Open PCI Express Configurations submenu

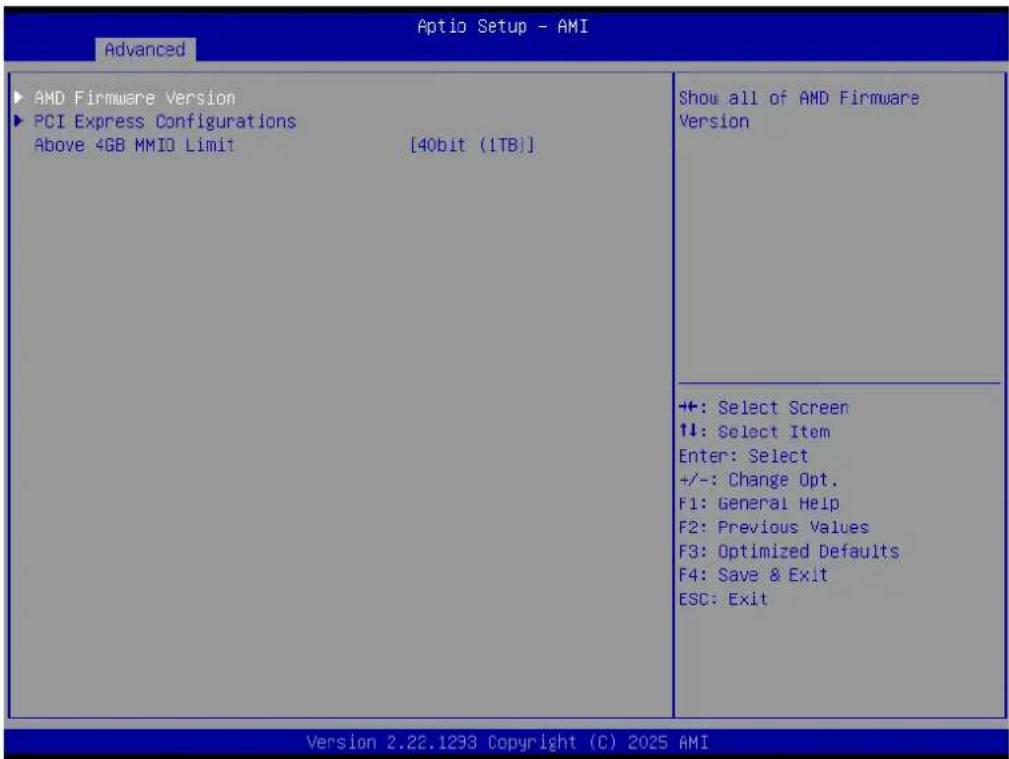pyautogui.click(x=165, y=122)
